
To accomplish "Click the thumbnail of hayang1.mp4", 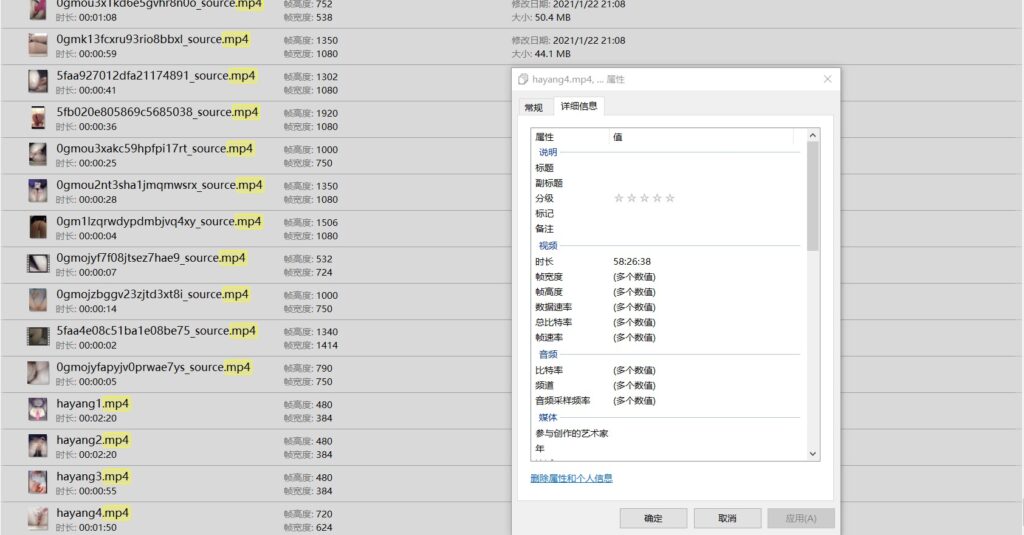I will (x=38, y=409).
